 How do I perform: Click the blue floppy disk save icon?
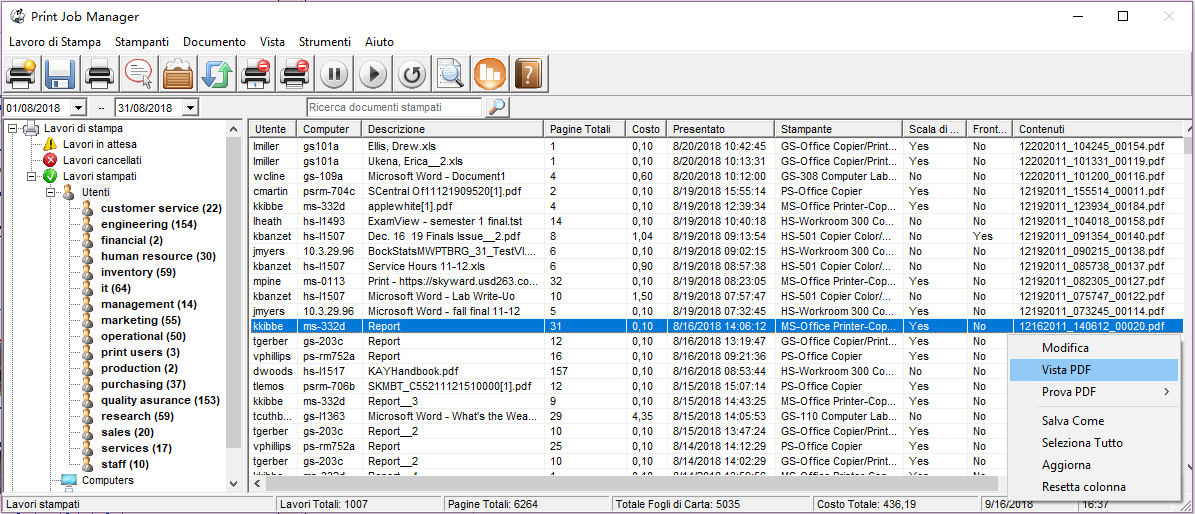pyautogui.click(x=60, y=75)
